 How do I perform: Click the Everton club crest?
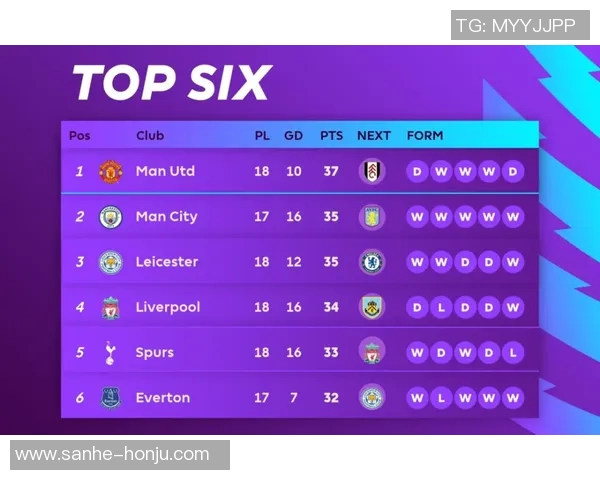point(110,397)
